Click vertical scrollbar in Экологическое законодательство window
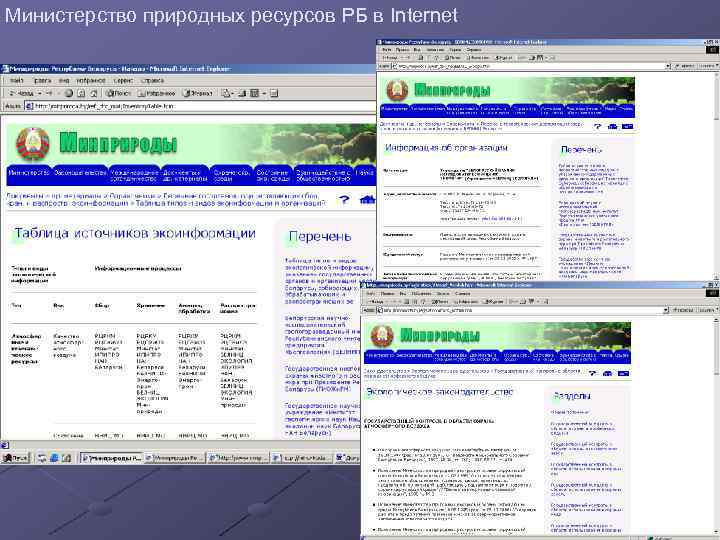This screenshot has height=540, width=720. 716,425
